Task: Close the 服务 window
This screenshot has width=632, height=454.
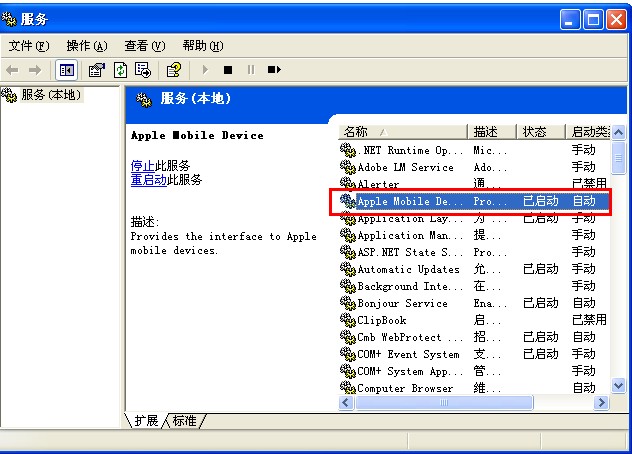Action: (617, 19)
